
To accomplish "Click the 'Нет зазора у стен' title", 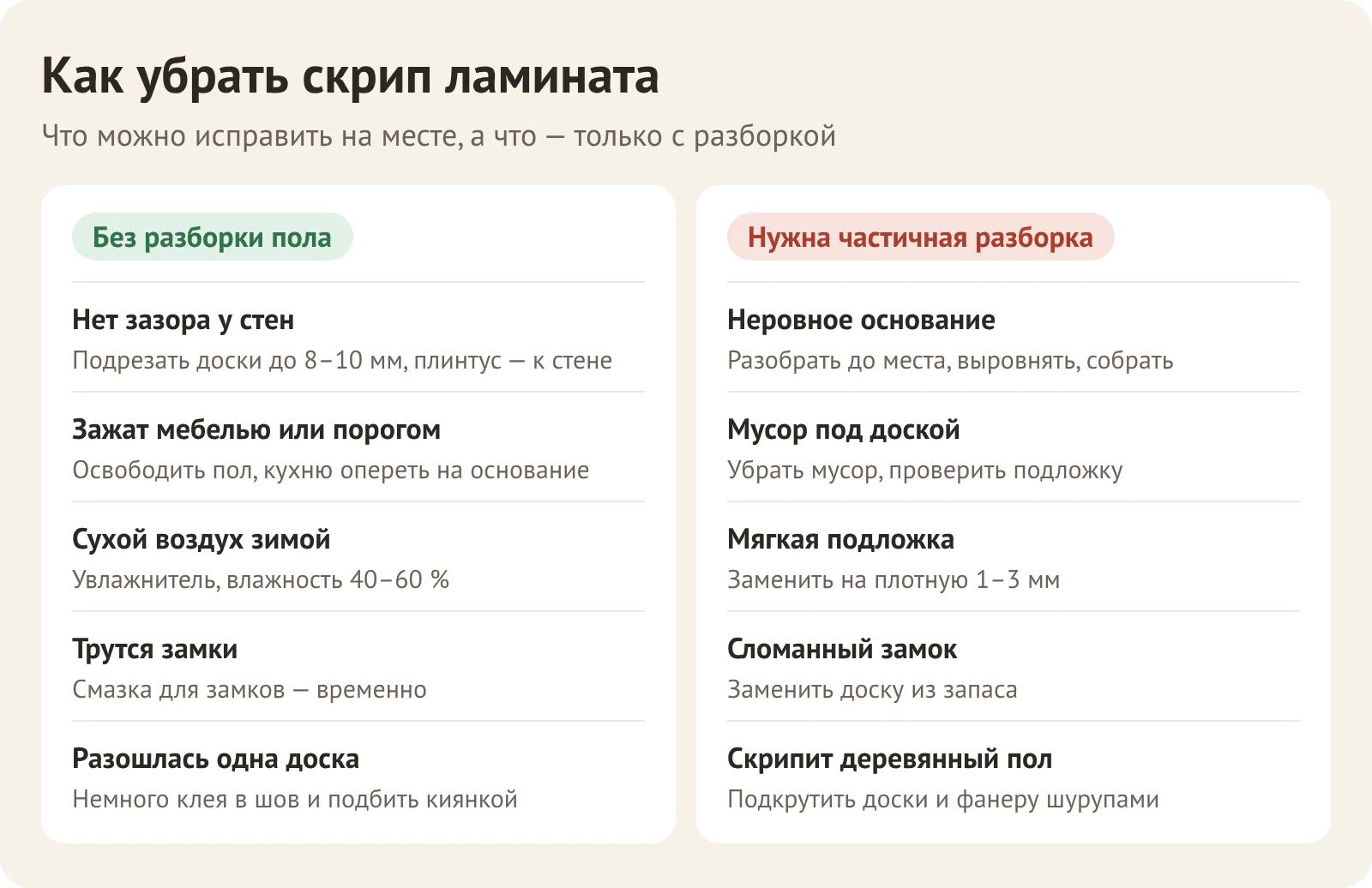I will (x=184, y=320).
